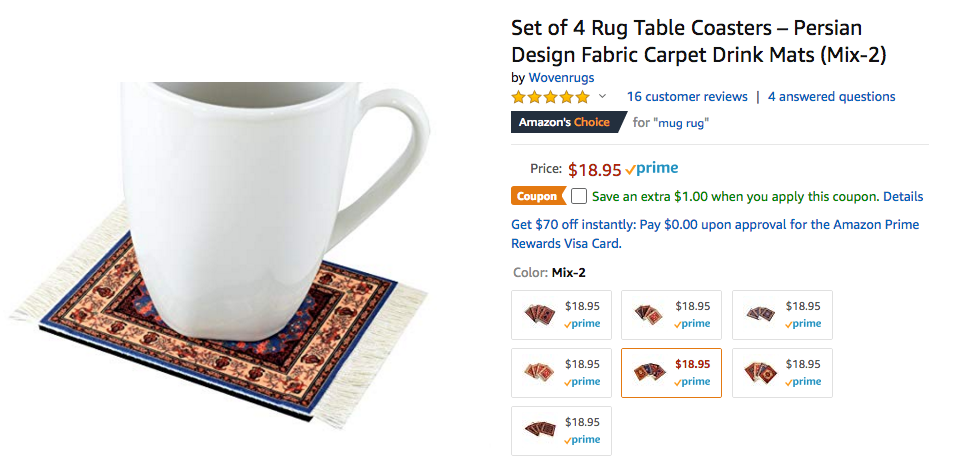Image resolution: width=955 pixels, height=468 pixels.
Task: Select the first swatch in second row
Action: (561, 373)
